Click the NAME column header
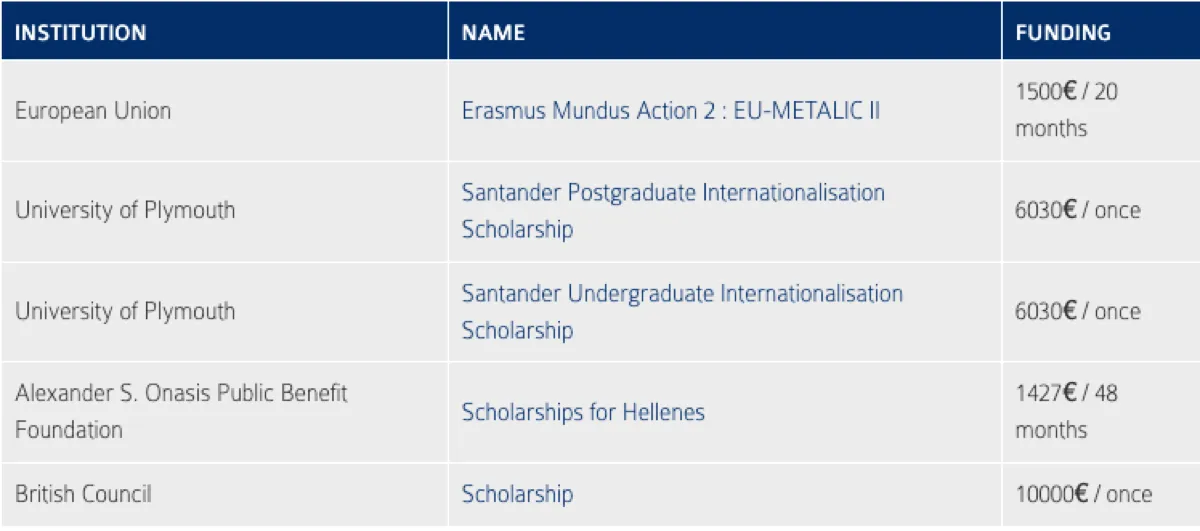The width and height of the screenshot is (1200, 531). (493, 32)
